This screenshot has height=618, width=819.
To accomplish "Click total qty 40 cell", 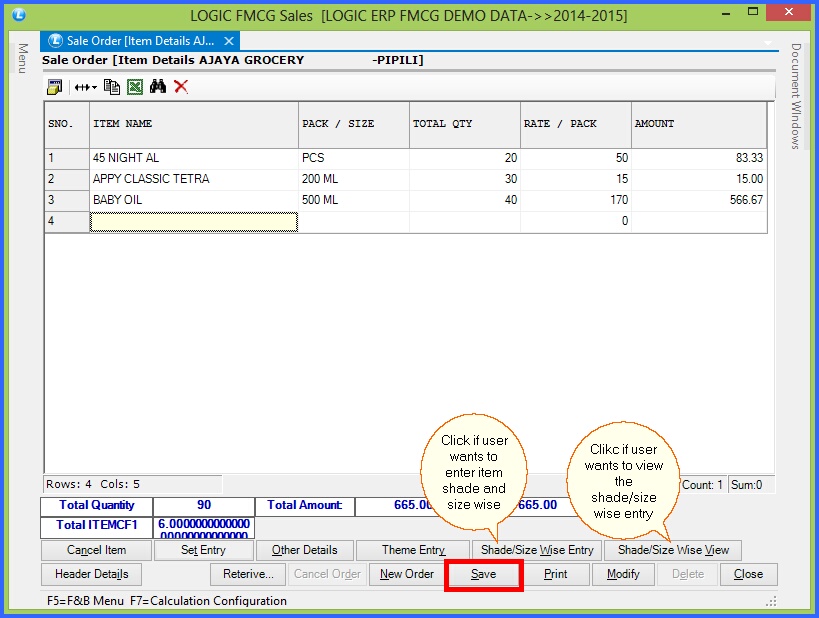I will click(465, 200).
